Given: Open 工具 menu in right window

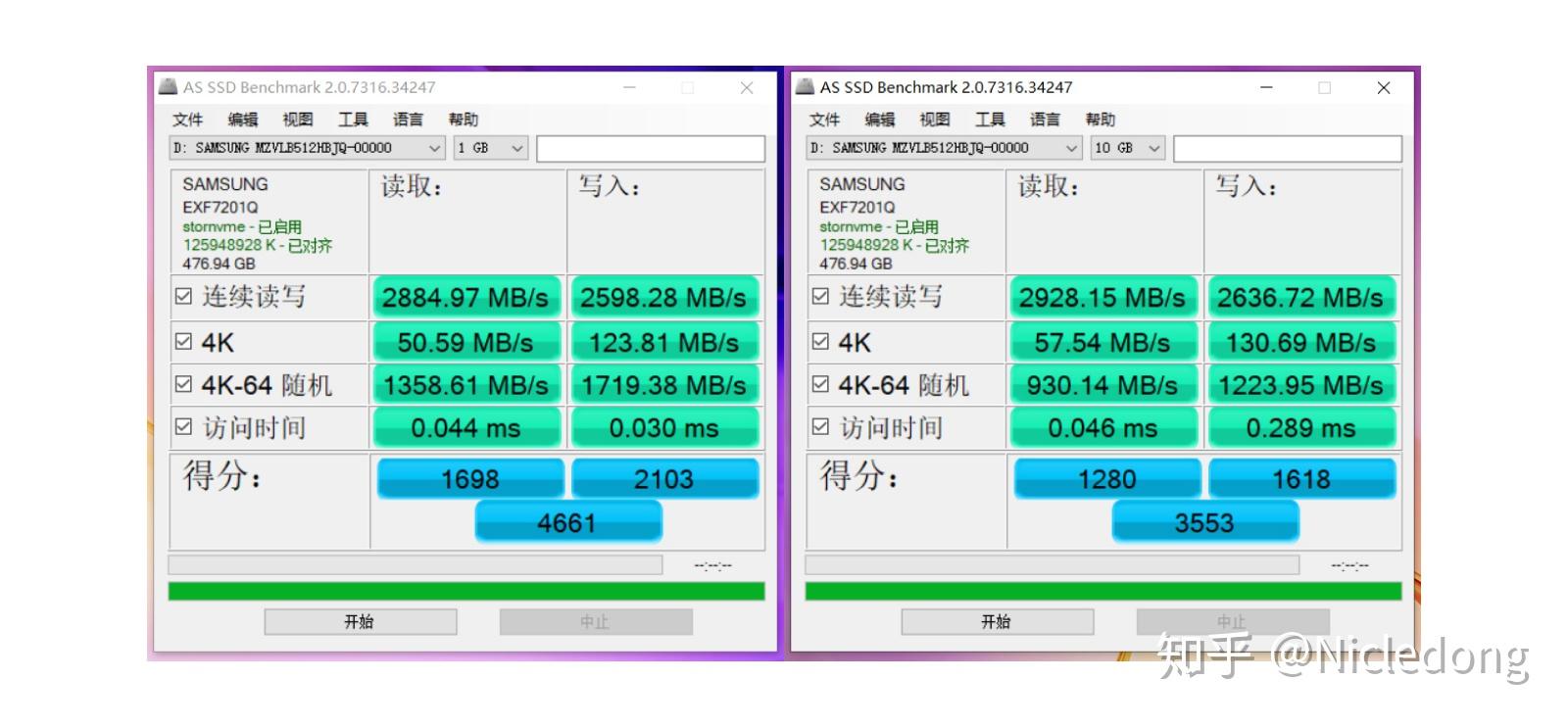Looking at the screenshot, I should [x=990, y=120].
